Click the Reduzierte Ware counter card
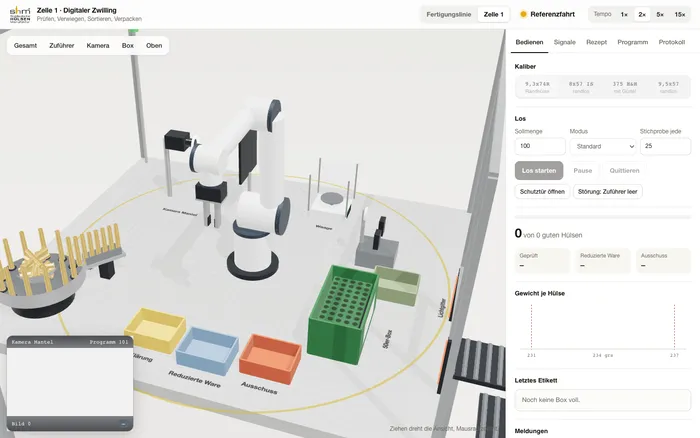Viewport: 700px width, 438px height. (603, 261)
